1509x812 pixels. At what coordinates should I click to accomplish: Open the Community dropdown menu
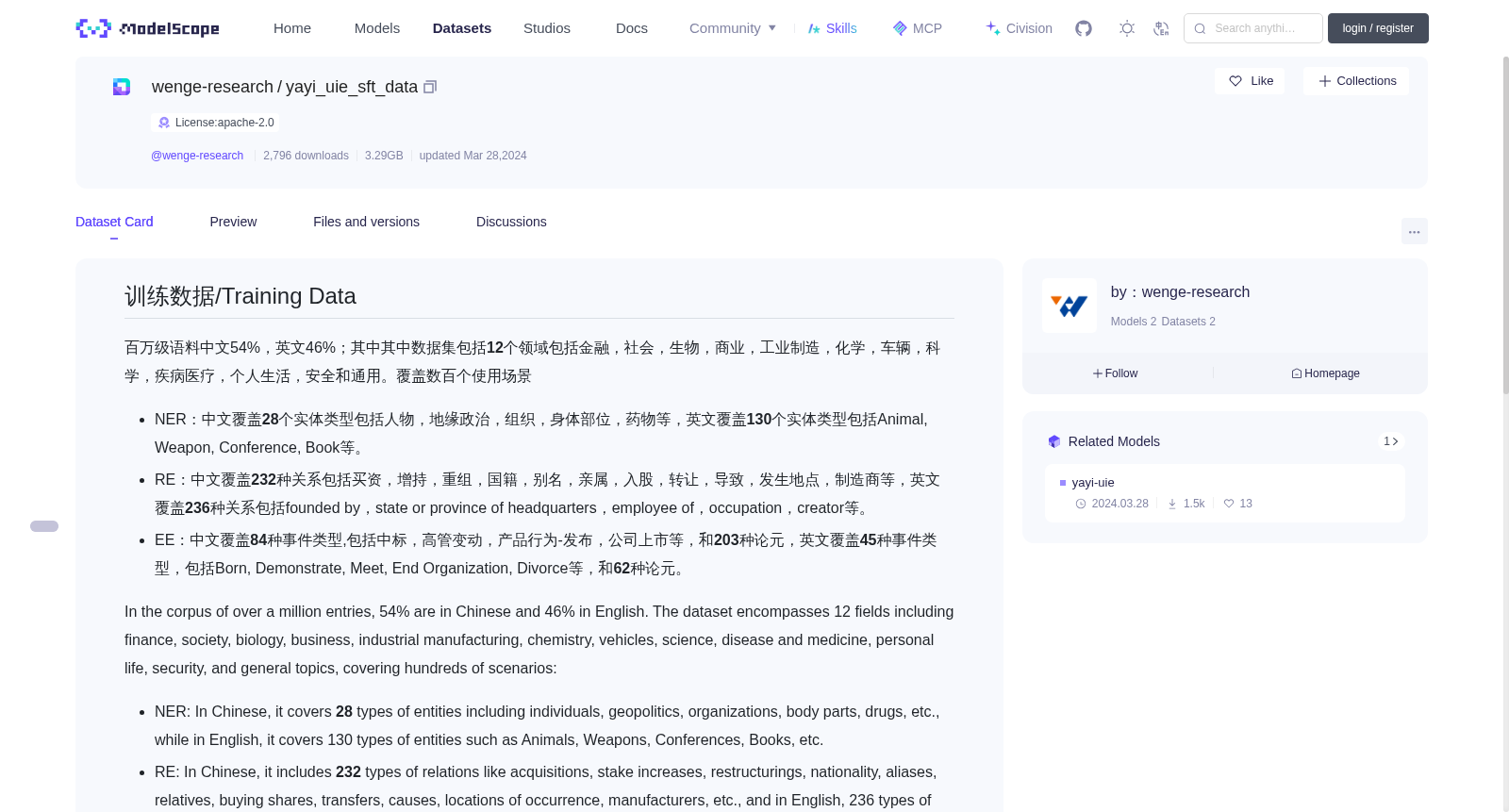pos(733,28)
